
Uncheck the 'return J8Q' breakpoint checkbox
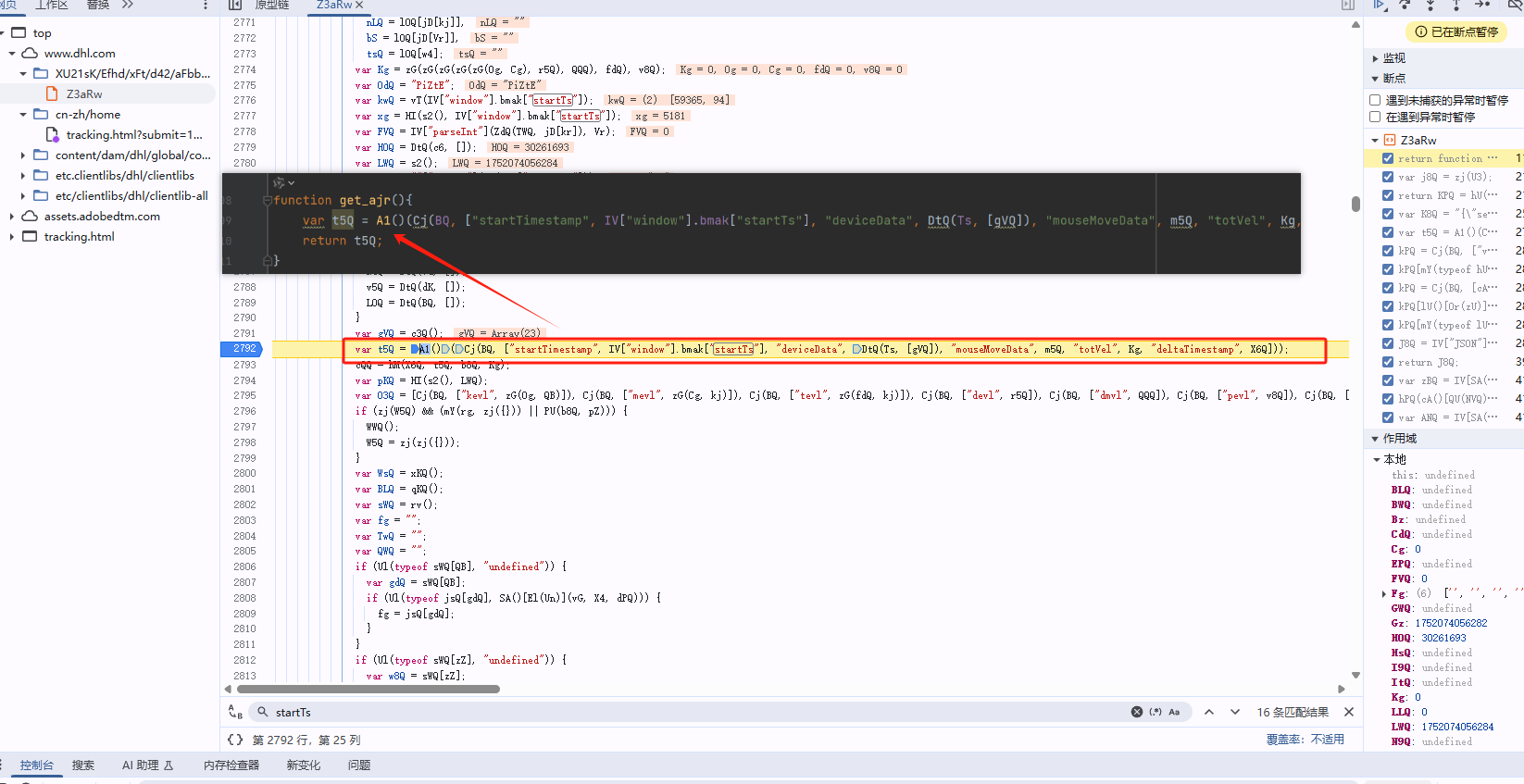click(x=1388, y=362)
